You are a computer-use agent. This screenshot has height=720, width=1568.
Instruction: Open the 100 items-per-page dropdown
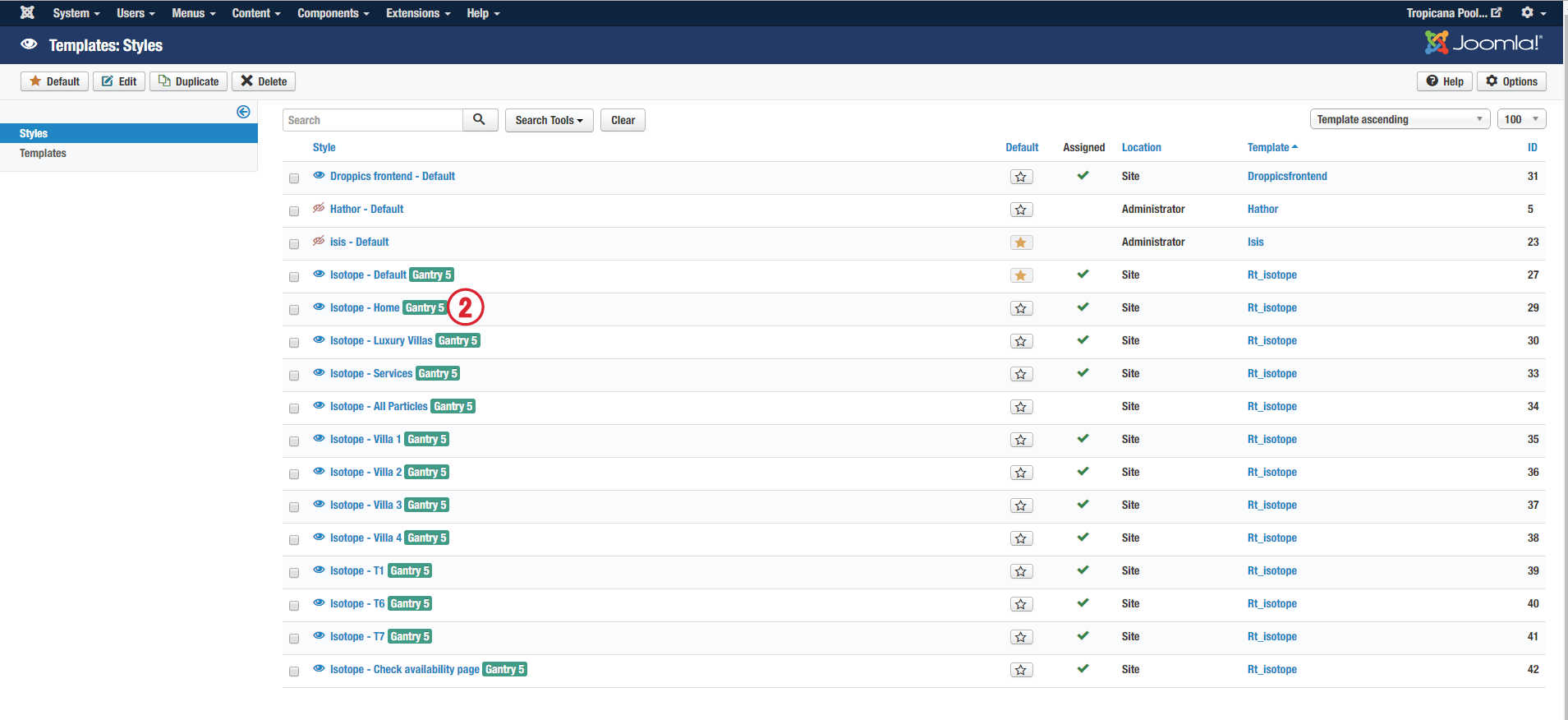click(1521, 119)
